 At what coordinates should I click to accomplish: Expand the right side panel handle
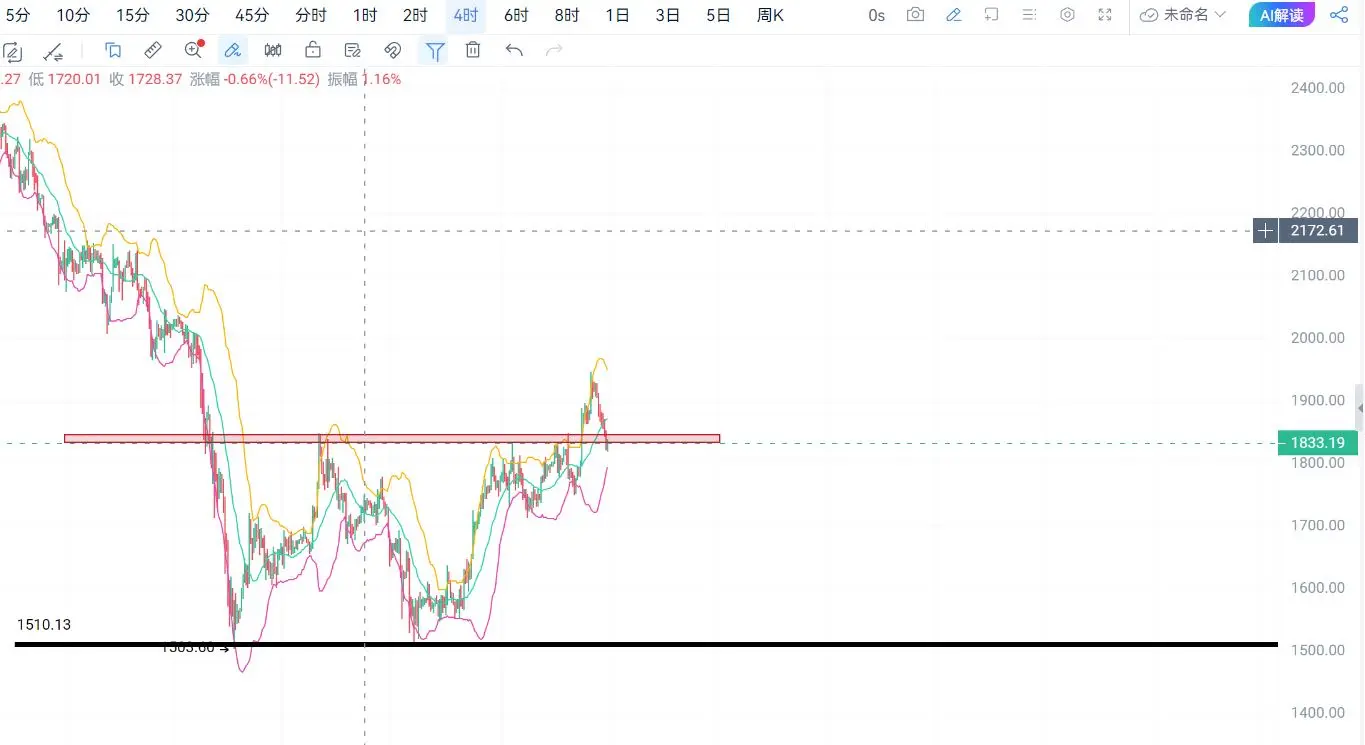pyautogui.click(x=1359, y=407)
